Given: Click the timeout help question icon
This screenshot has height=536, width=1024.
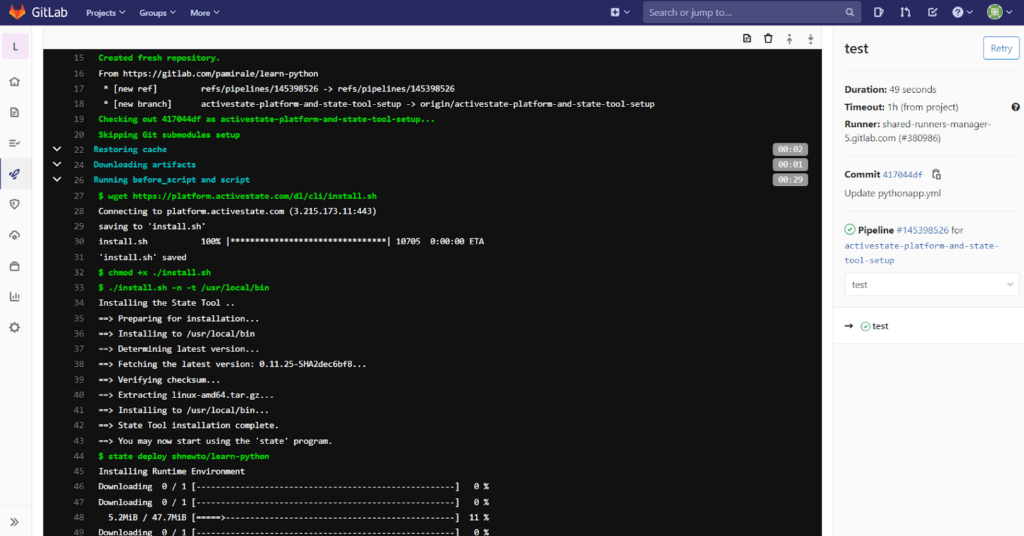Looking at the screenshot, I should click(1016, 107).
